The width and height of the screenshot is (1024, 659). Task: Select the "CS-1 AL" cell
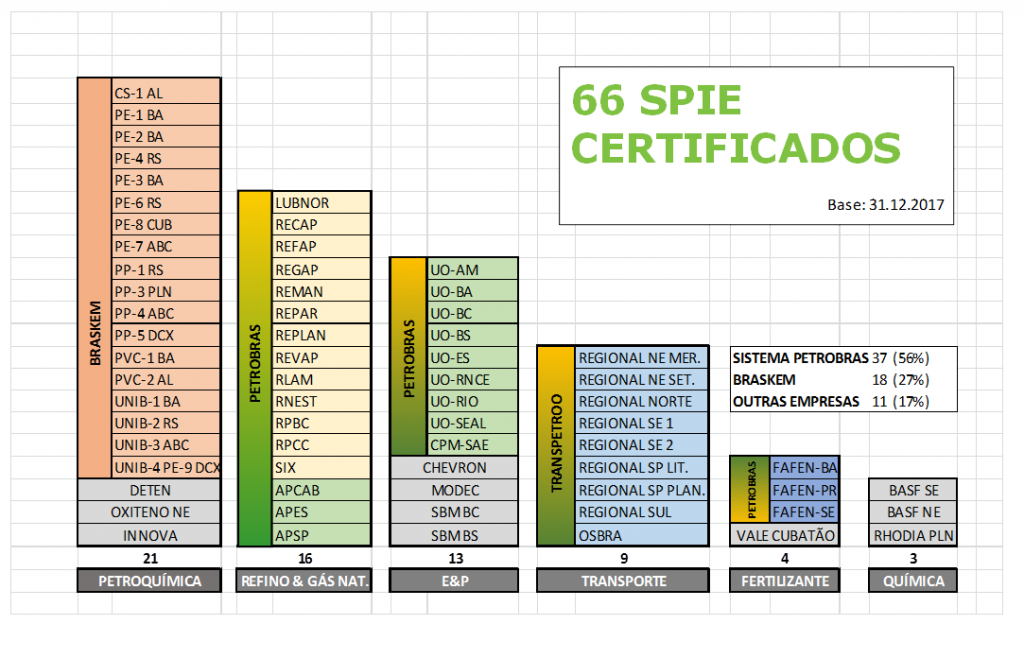[x=166, y=93]
